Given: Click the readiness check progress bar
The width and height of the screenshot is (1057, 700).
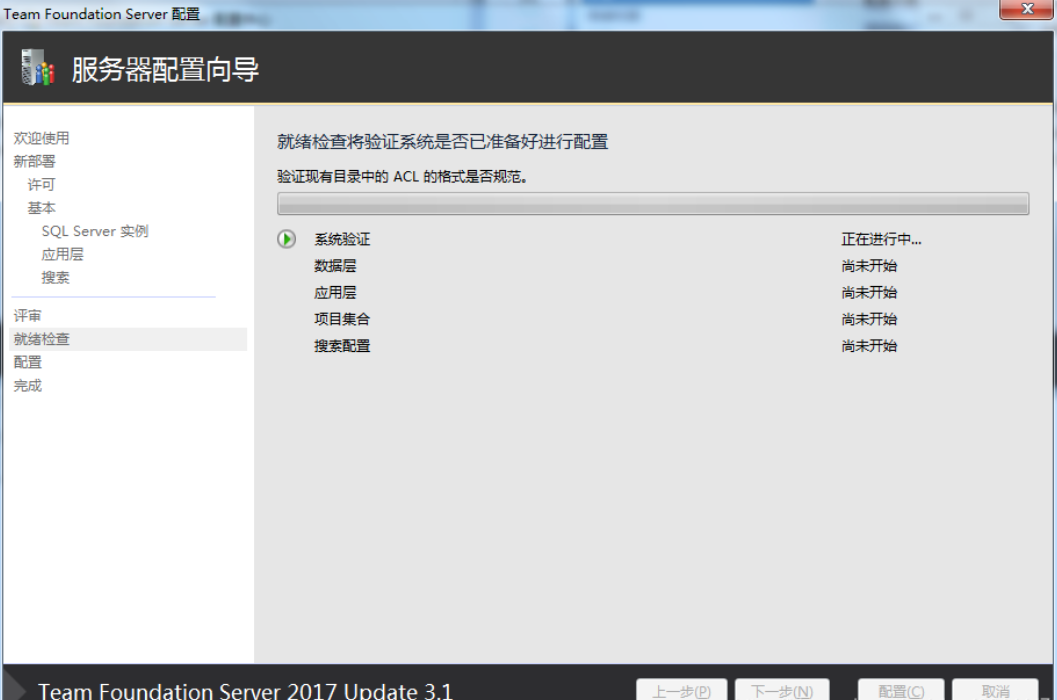Looking at the screenshot, I should pos(653,204).
